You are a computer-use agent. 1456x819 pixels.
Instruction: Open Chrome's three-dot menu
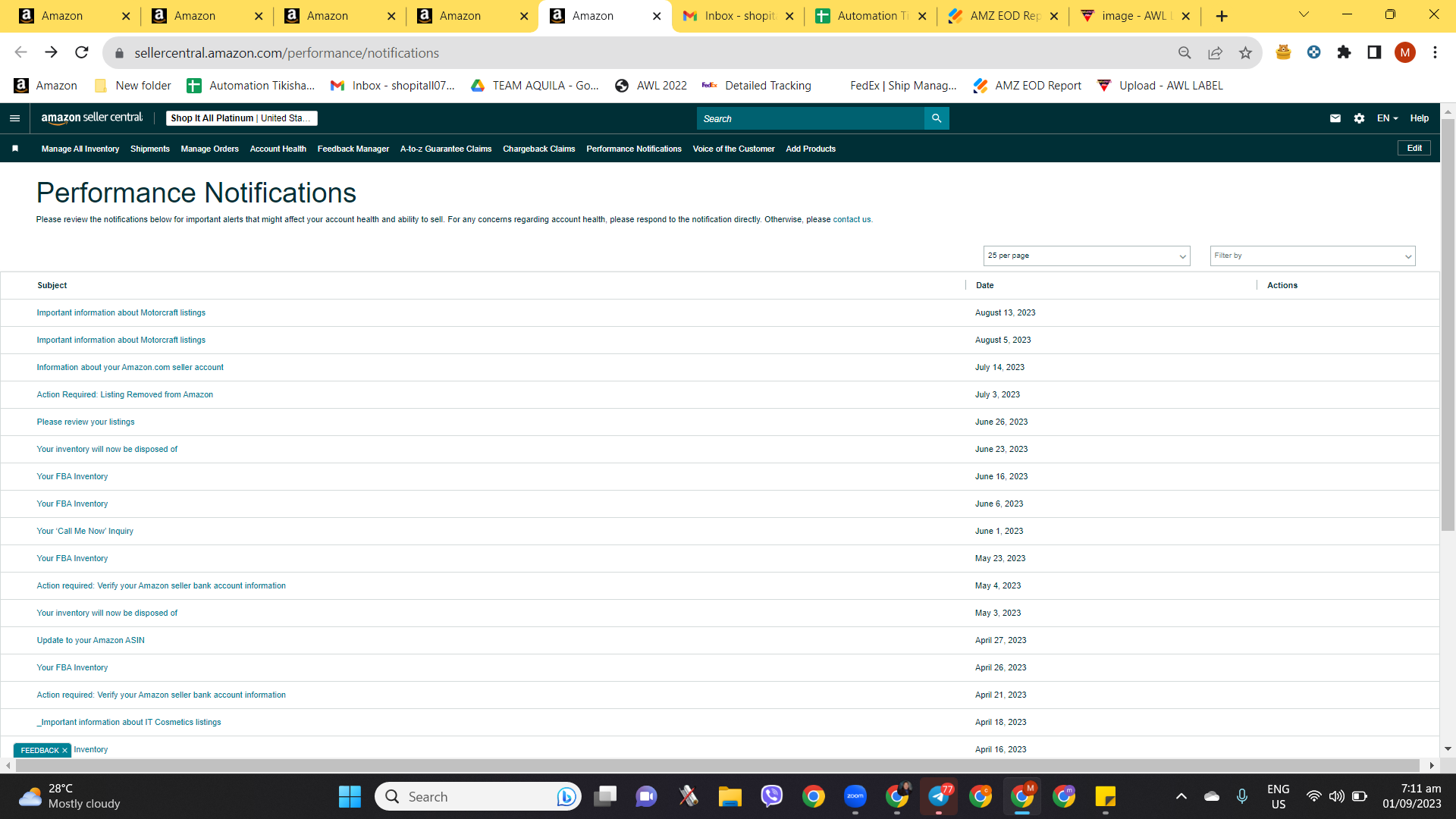[x=1435, y=52]
